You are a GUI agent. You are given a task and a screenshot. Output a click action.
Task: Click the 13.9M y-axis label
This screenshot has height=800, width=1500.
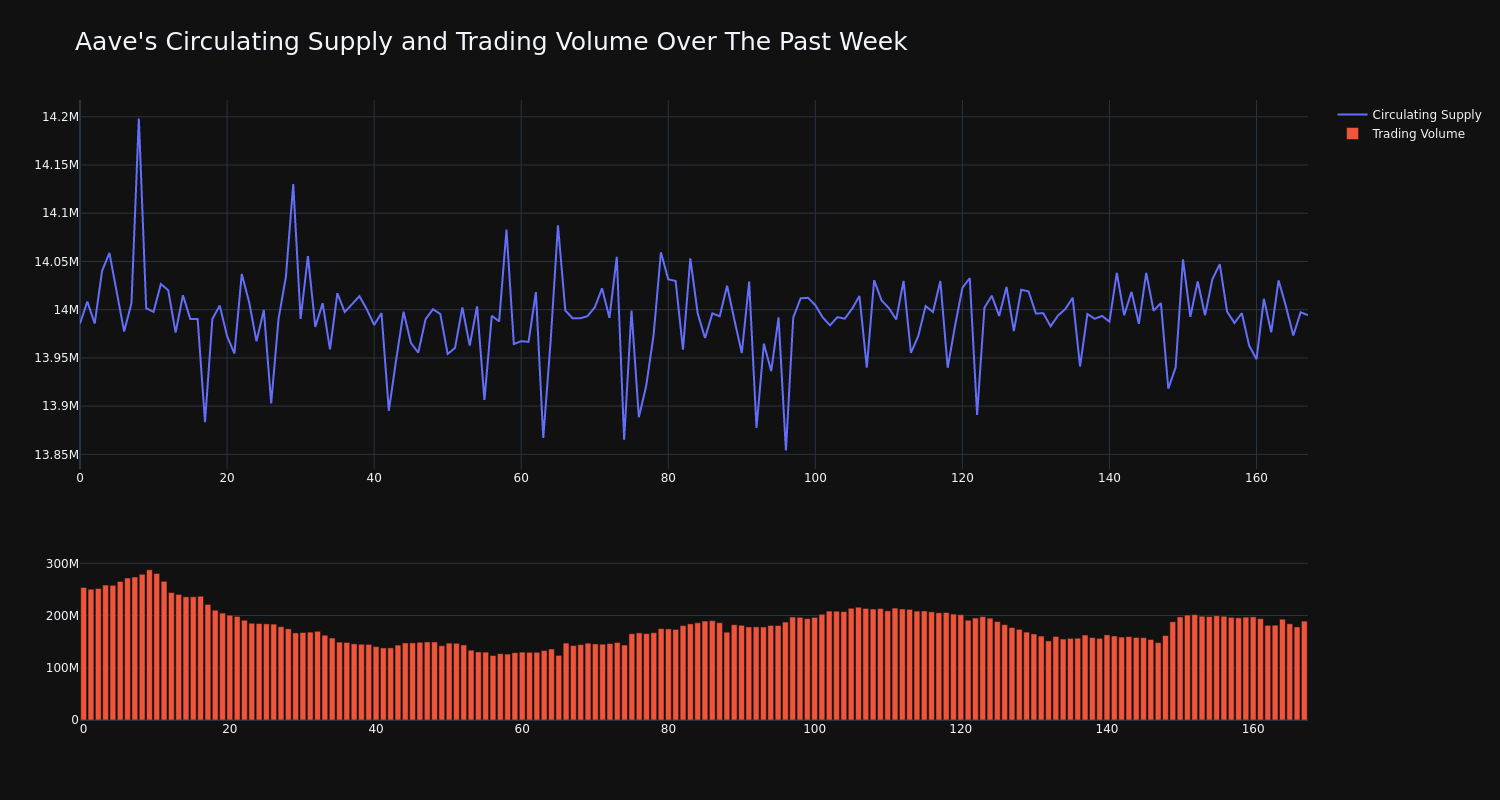point(60,406)
